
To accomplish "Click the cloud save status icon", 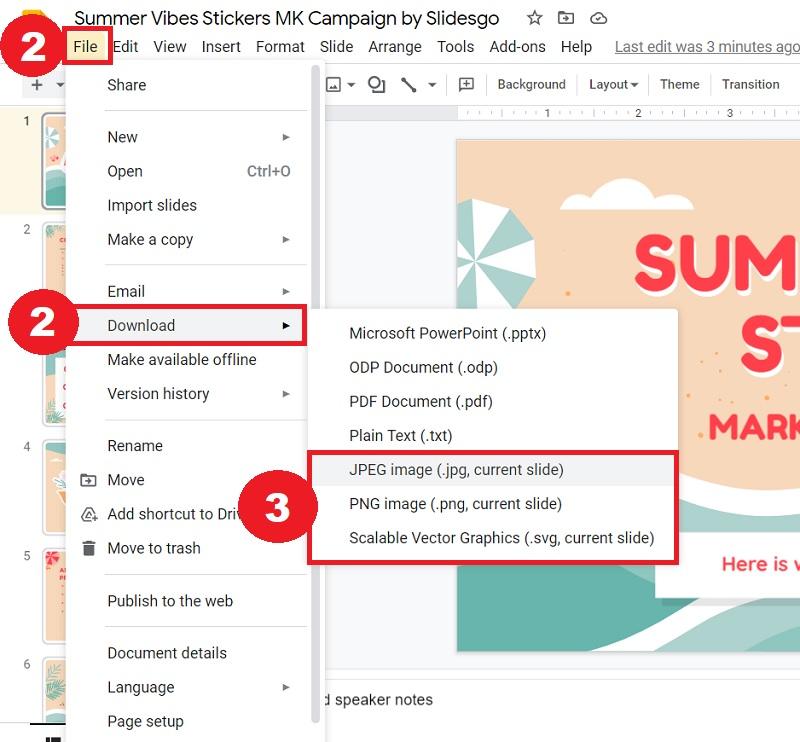I will click(598, 18).
